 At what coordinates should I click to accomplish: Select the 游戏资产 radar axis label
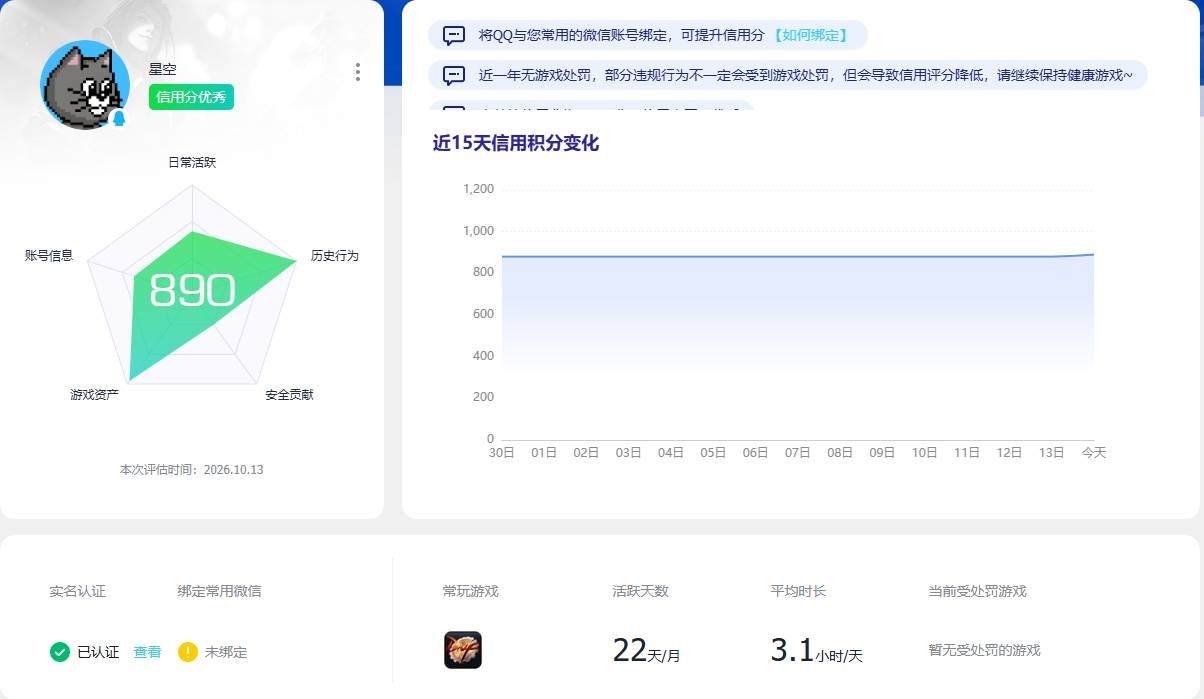[94, 395]
